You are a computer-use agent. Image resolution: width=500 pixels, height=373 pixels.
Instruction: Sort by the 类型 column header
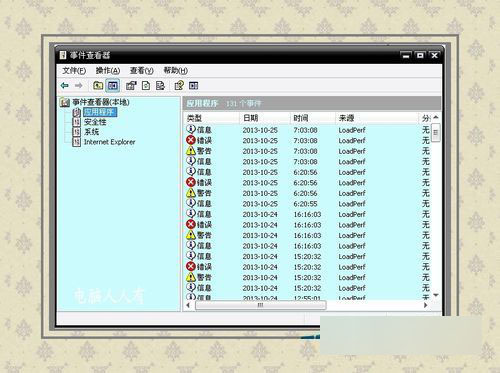coord(212,118)
